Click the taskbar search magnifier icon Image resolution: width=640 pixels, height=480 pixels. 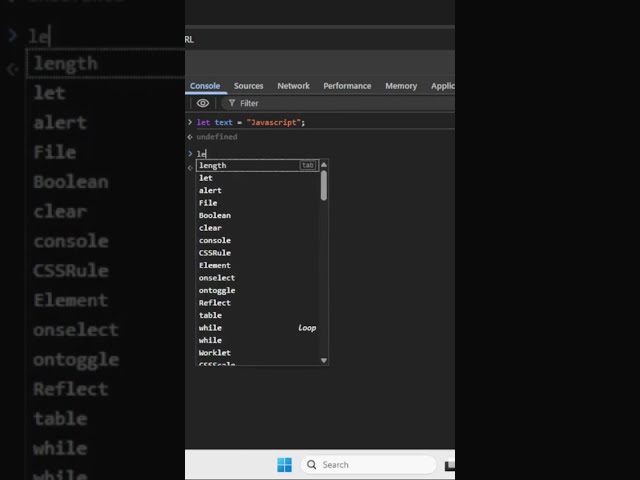click(x=311, y=464)
